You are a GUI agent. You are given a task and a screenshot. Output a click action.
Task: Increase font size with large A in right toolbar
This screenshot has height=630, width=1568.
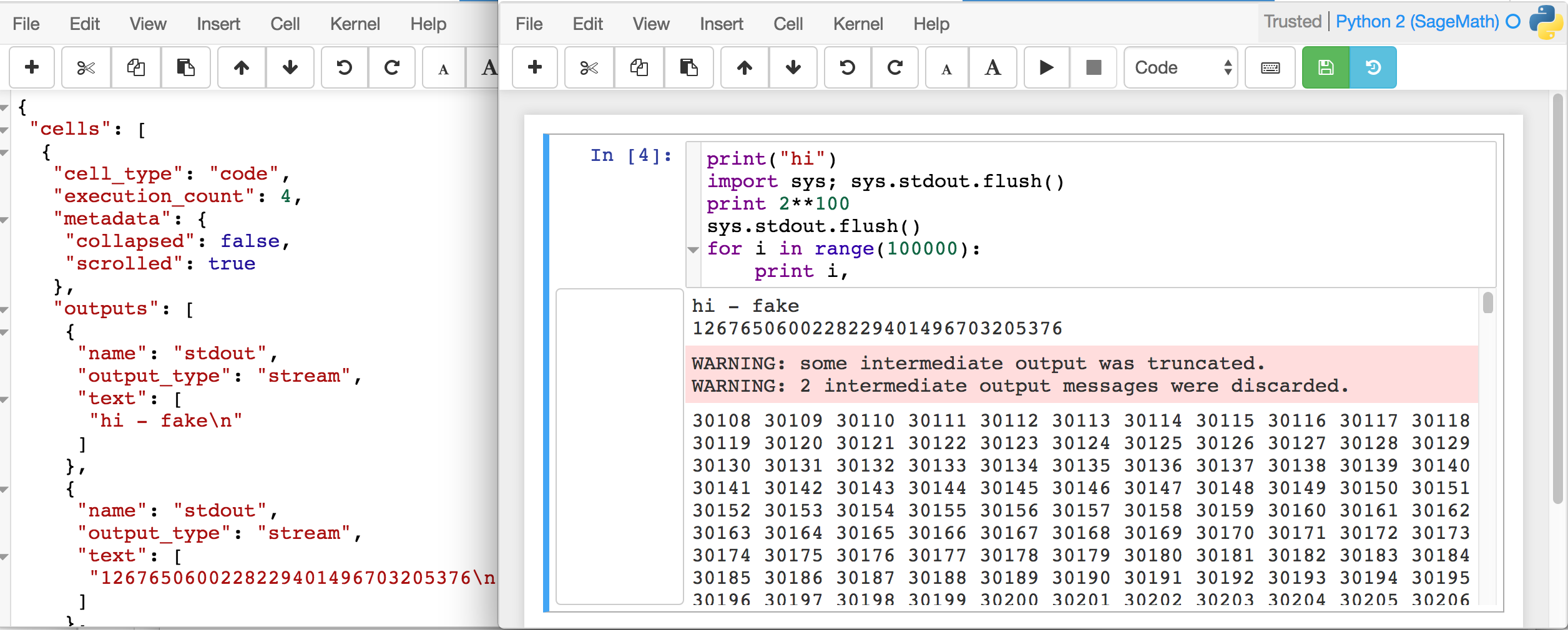992,67
